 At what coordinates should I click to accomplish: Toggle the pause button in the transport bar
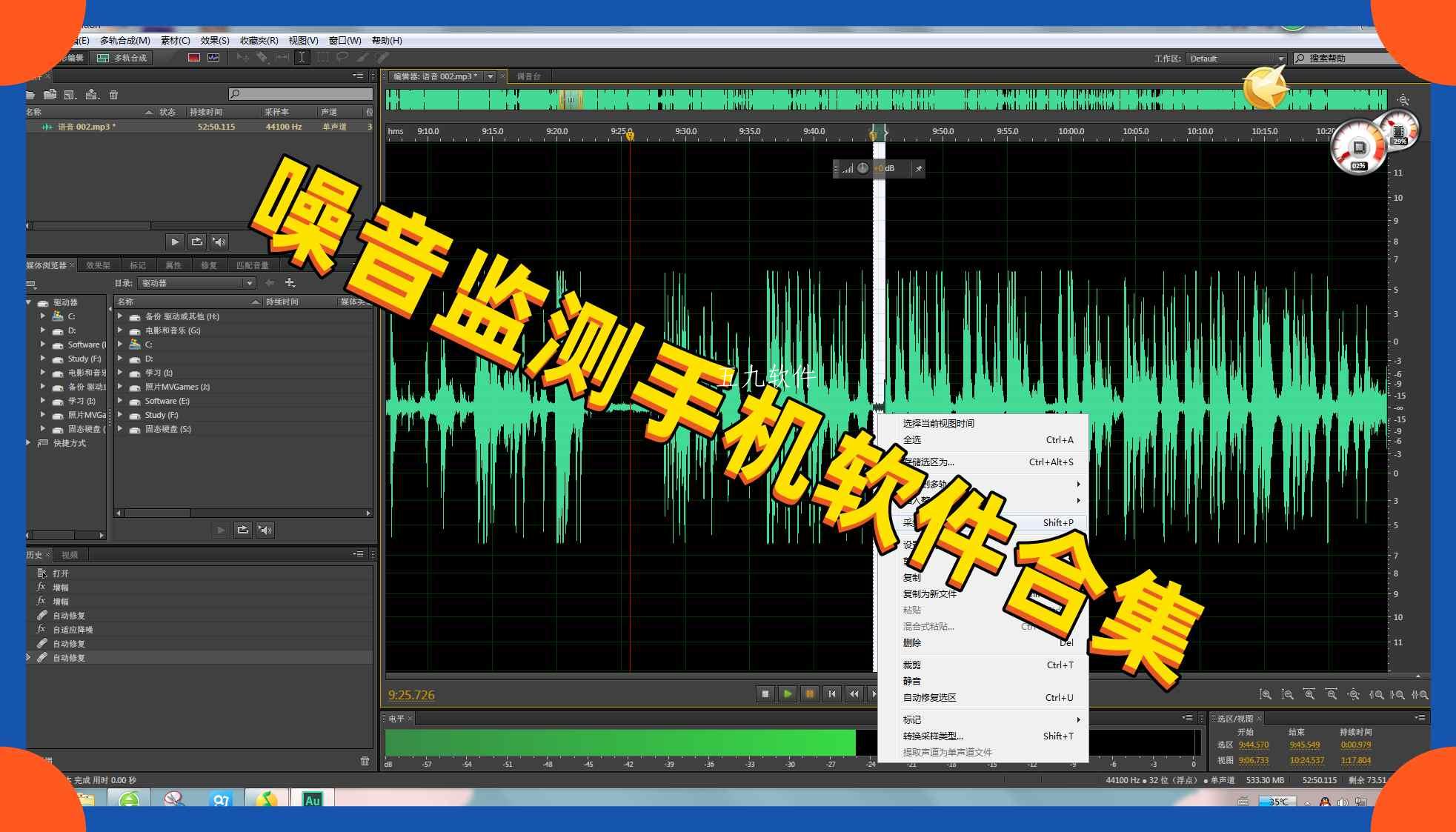tap(810, 694)
